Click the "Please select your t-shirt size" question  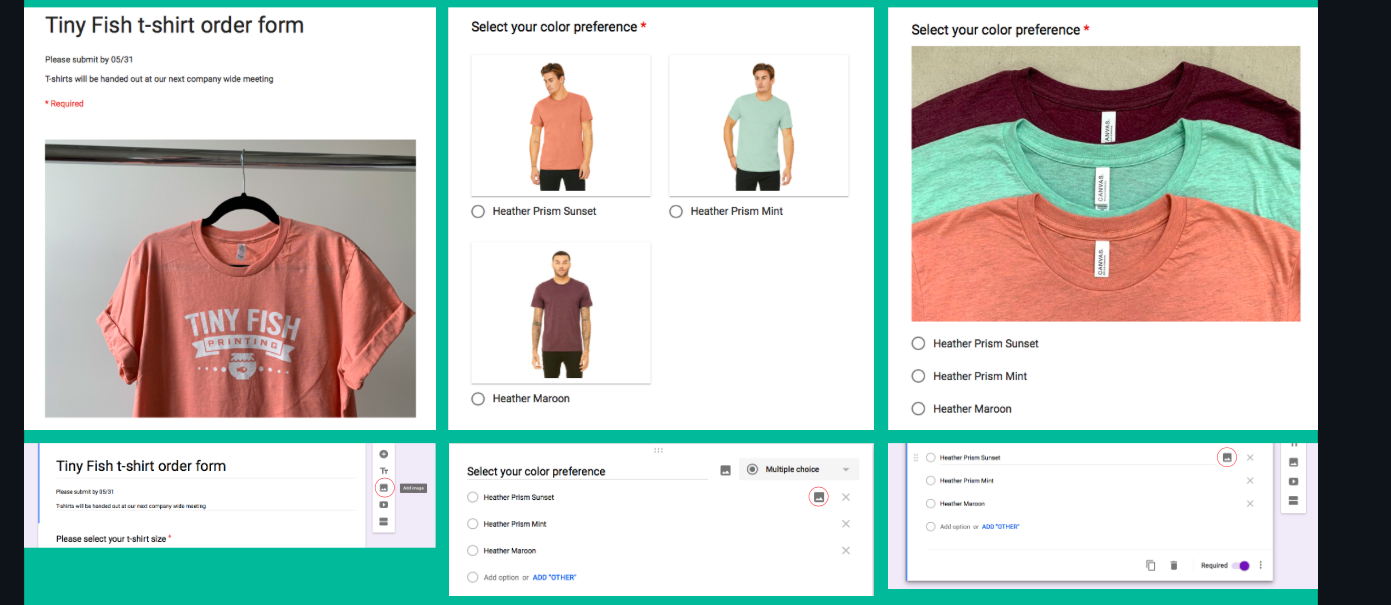click(x=113, y=539)
